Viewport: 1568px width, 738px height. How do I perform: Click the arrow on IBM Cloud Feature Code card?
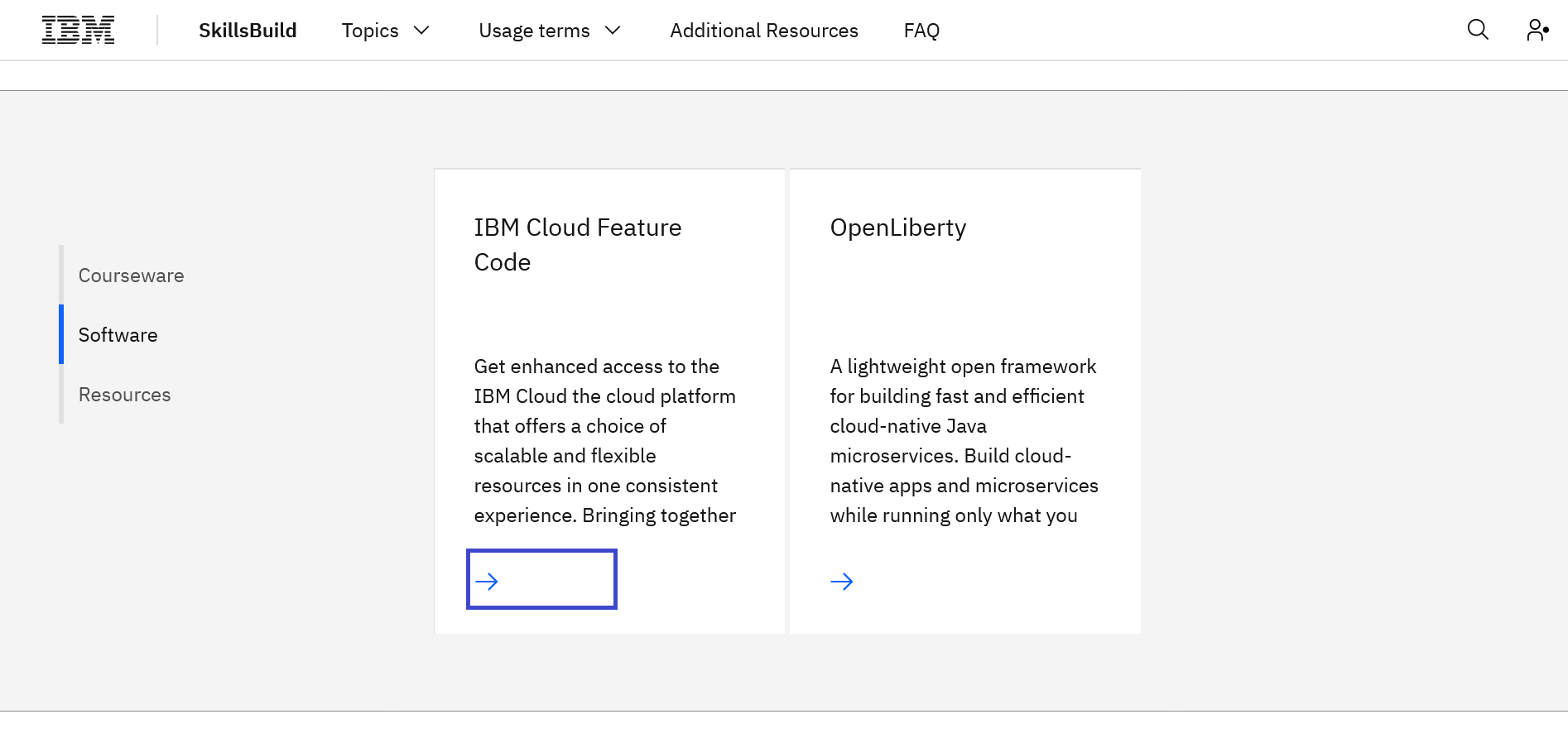click(x=487, y=581)
